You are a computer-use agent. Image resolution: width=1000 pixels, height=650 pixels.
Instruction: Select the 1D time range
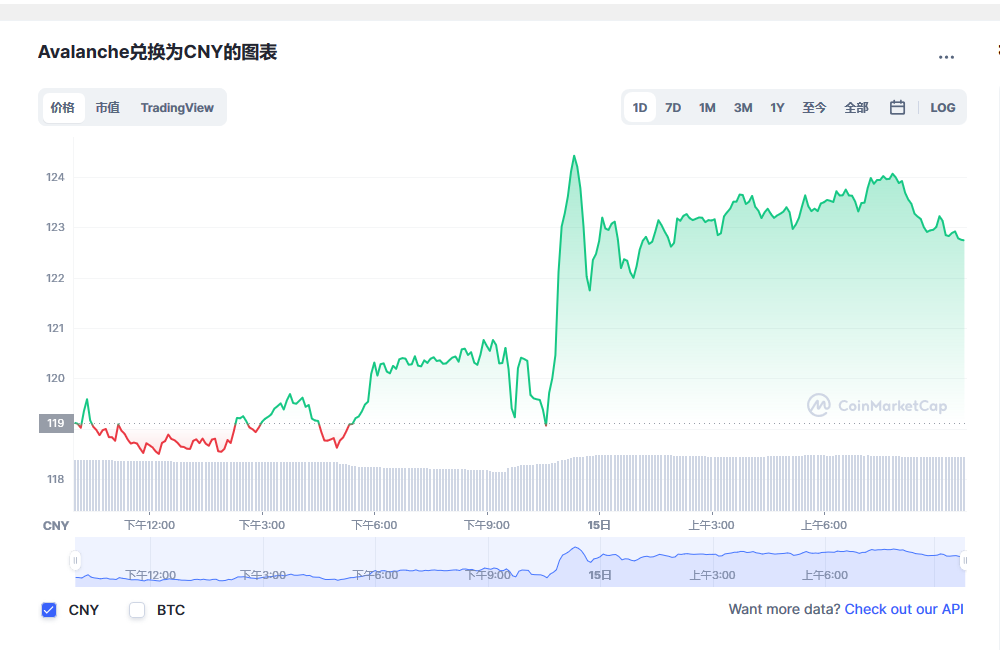coord(640,107)
